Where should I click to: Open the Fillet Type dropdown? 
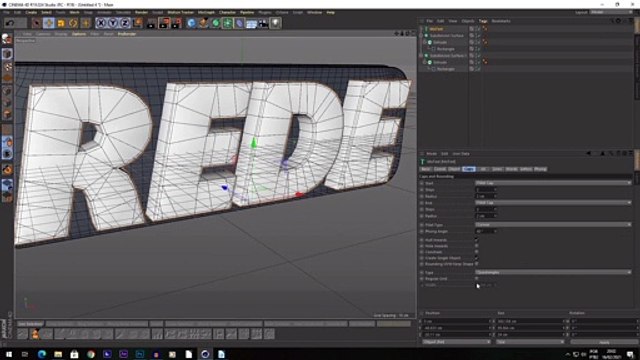[x=553, y=225]
